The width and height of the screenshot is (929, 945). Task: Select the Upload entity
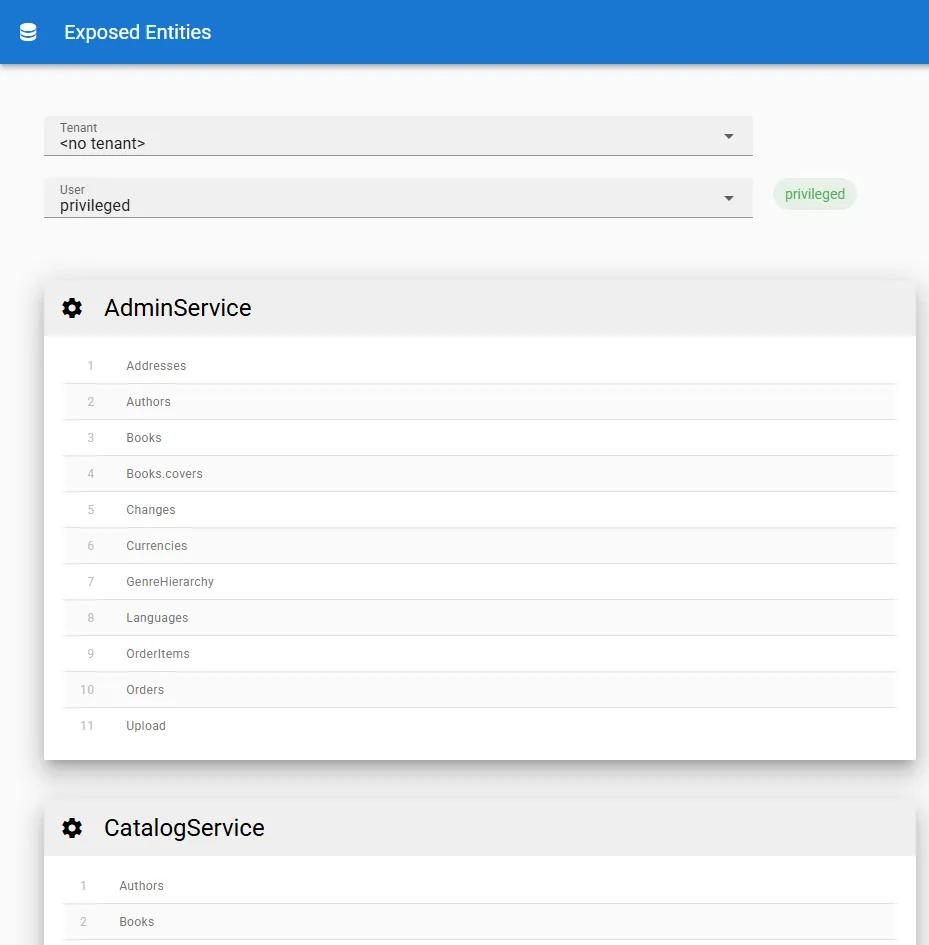146,726
